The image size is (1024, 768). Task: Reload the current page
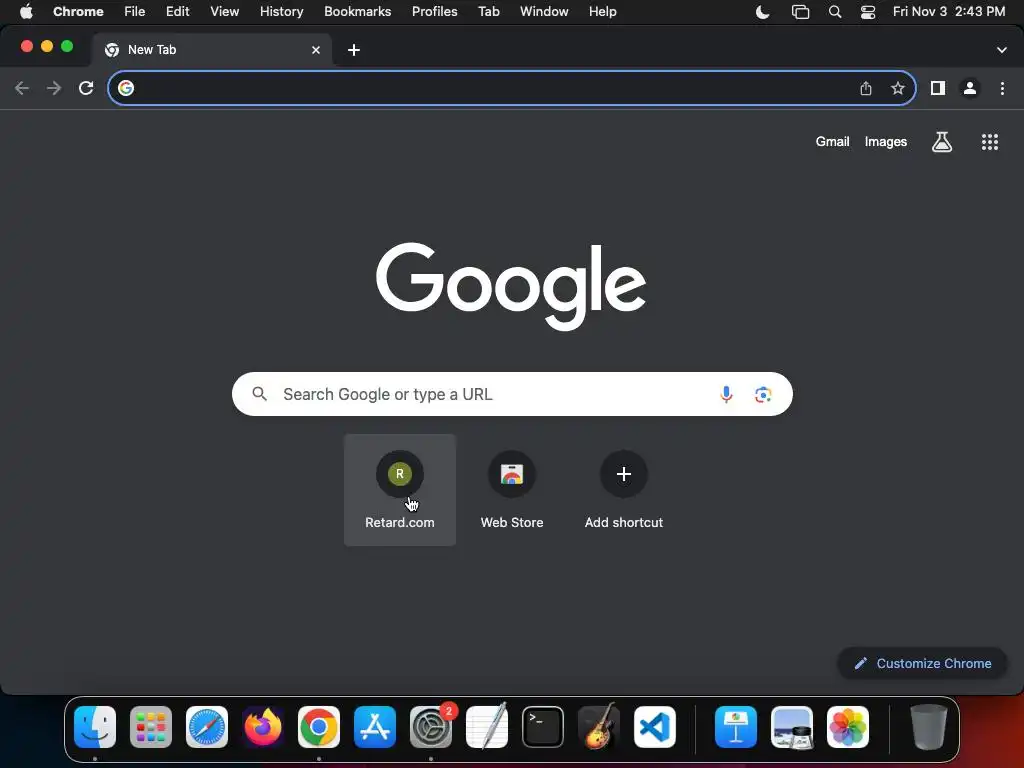coord(86,88)
